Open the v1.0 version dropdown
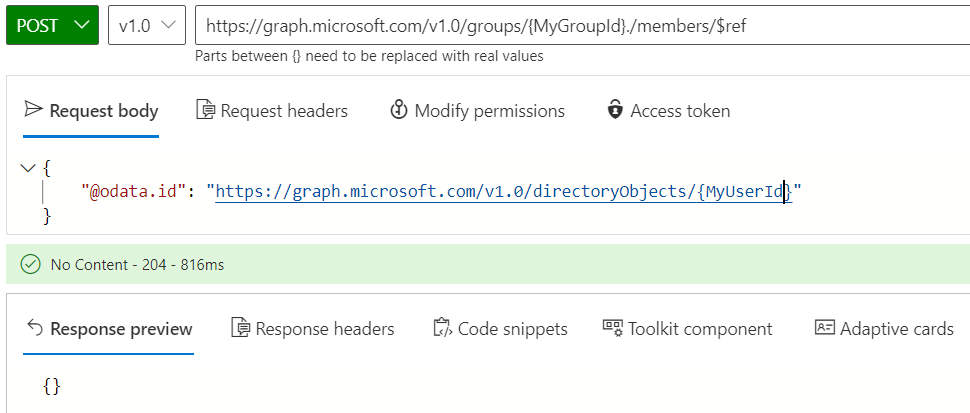Screen dimensions: 970x413 (x=146, y=26)
